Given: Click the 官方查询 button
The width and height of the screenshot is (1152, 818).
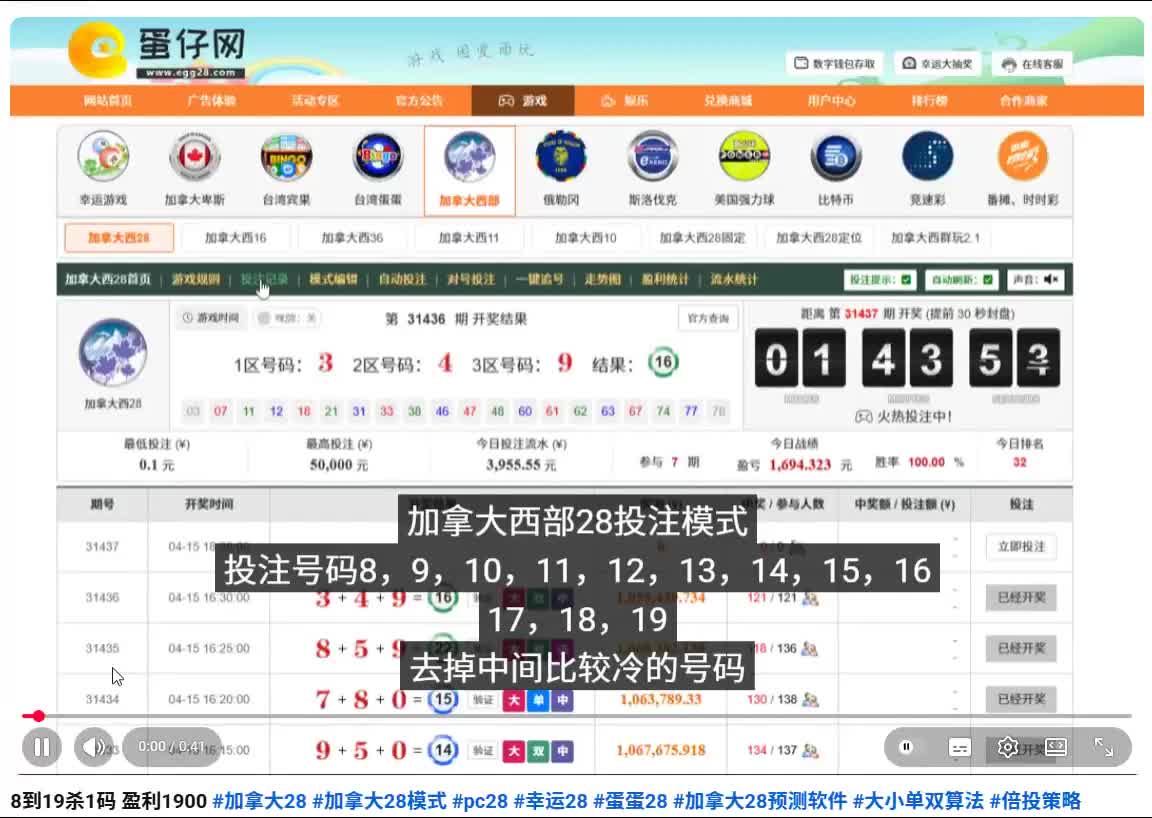Looking at the screenshot, I should tap(708, 318).
